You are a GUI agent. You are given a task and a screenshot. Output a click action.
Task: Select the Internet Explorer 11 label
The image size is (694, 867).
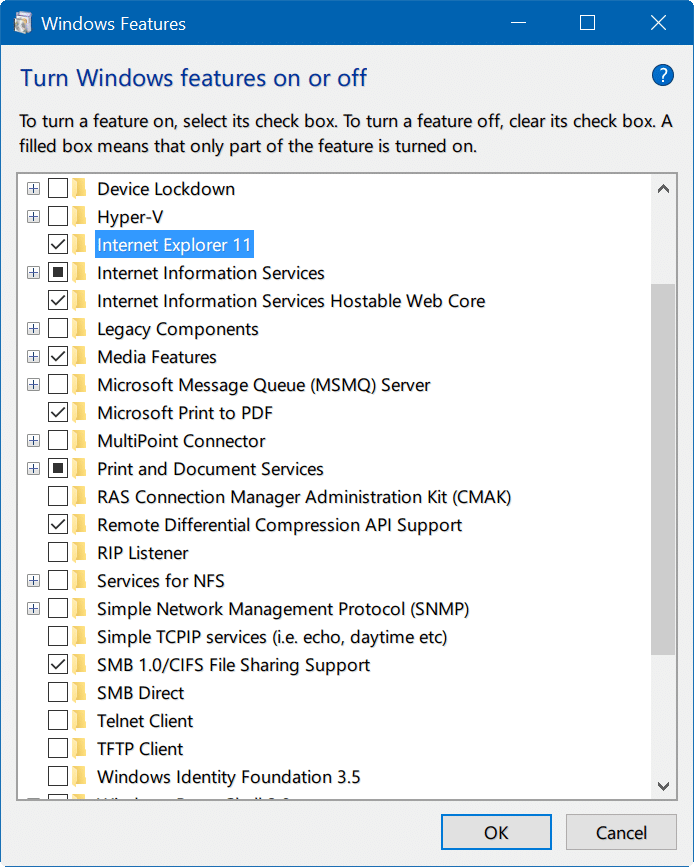point(174,244)
